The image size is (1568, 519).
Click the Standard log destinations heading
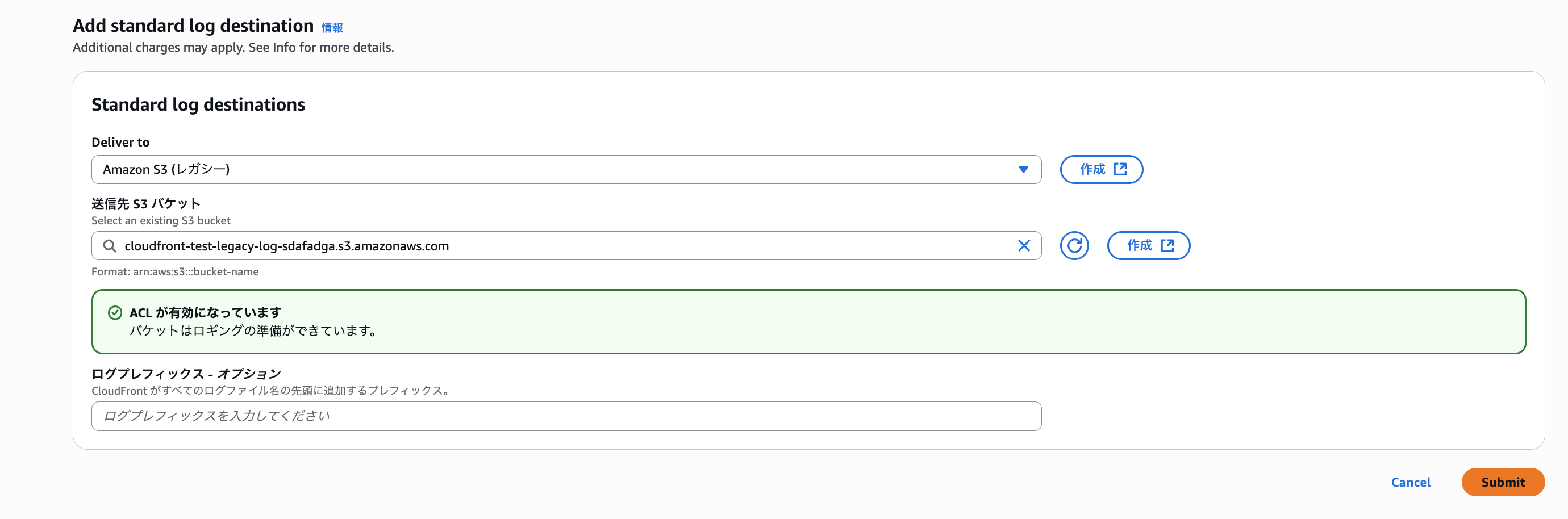point(198,104)
